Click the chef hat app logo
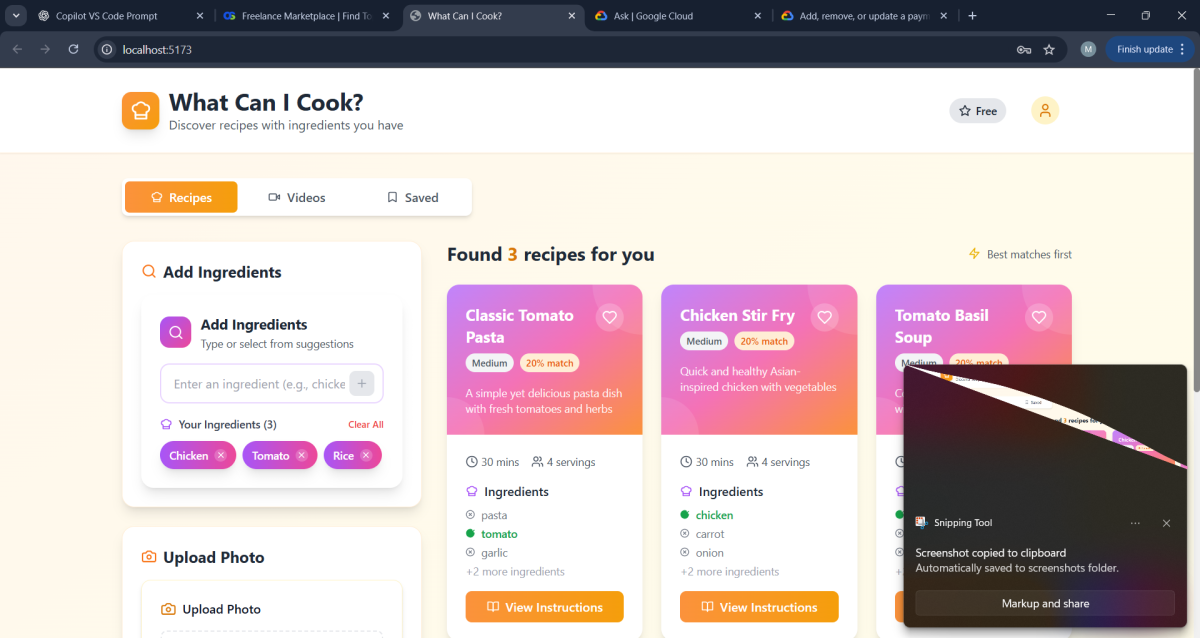1200x638 pixels. (x=140, y=111)
